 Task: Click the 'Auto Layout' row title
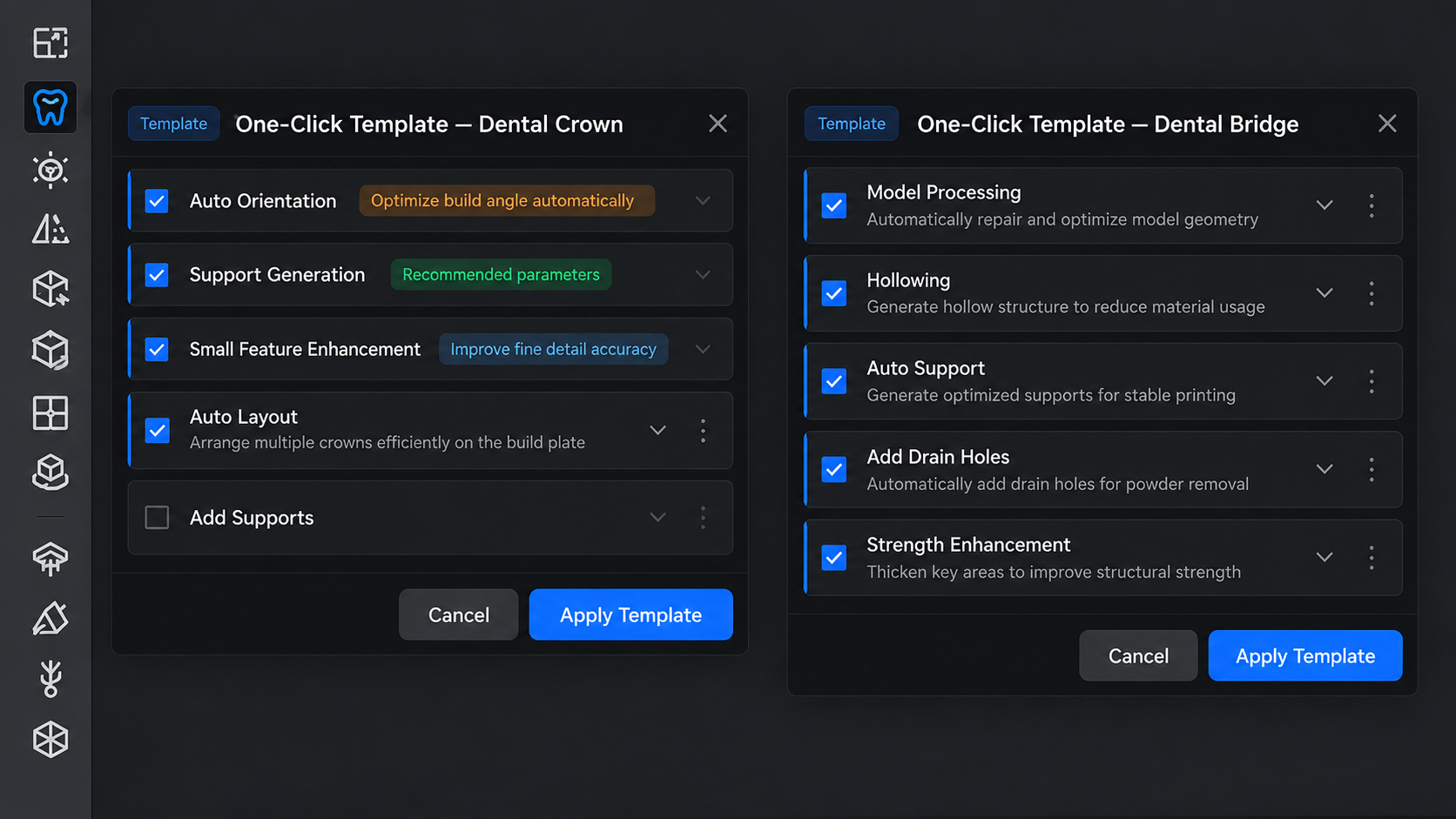coord(244,417)
